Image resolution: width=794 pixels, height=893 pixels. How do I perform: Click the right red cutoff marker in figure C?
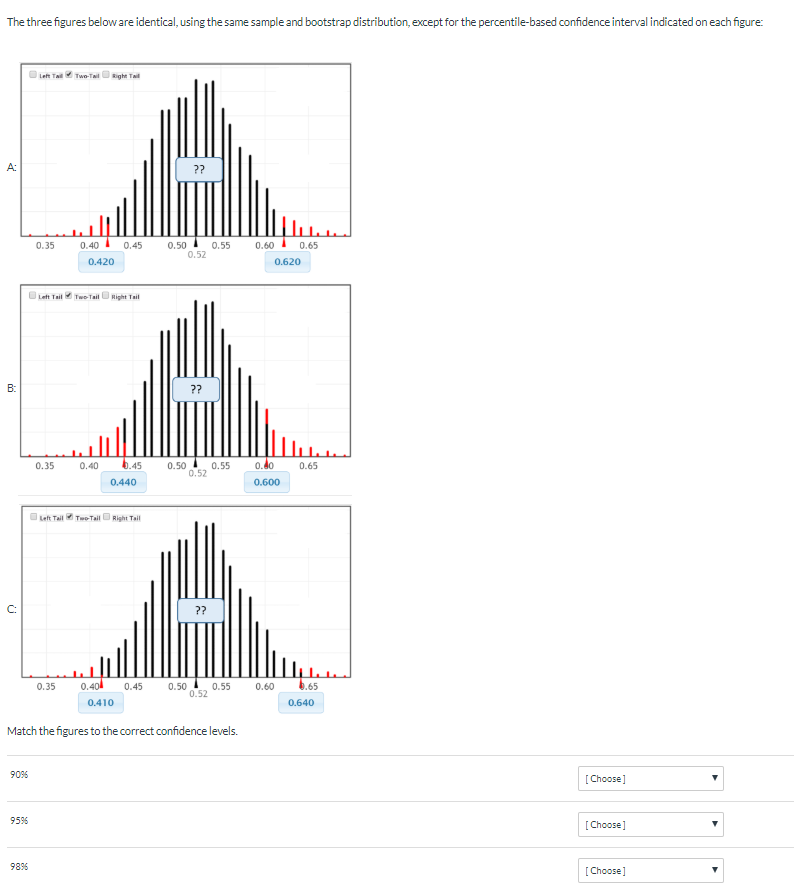coord(301,684)
